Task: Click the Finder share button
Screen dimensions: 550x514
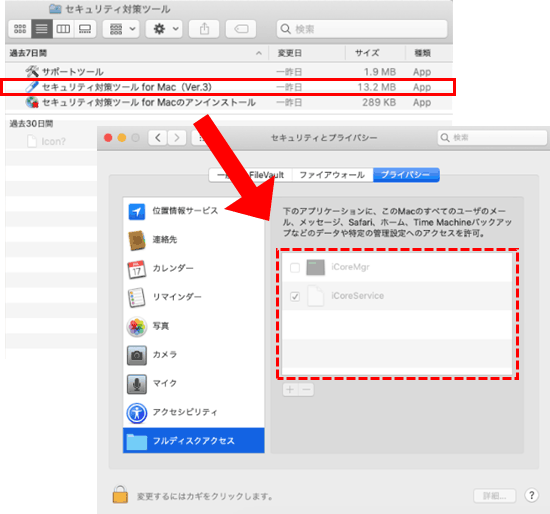Action: [x=204, y=29]
